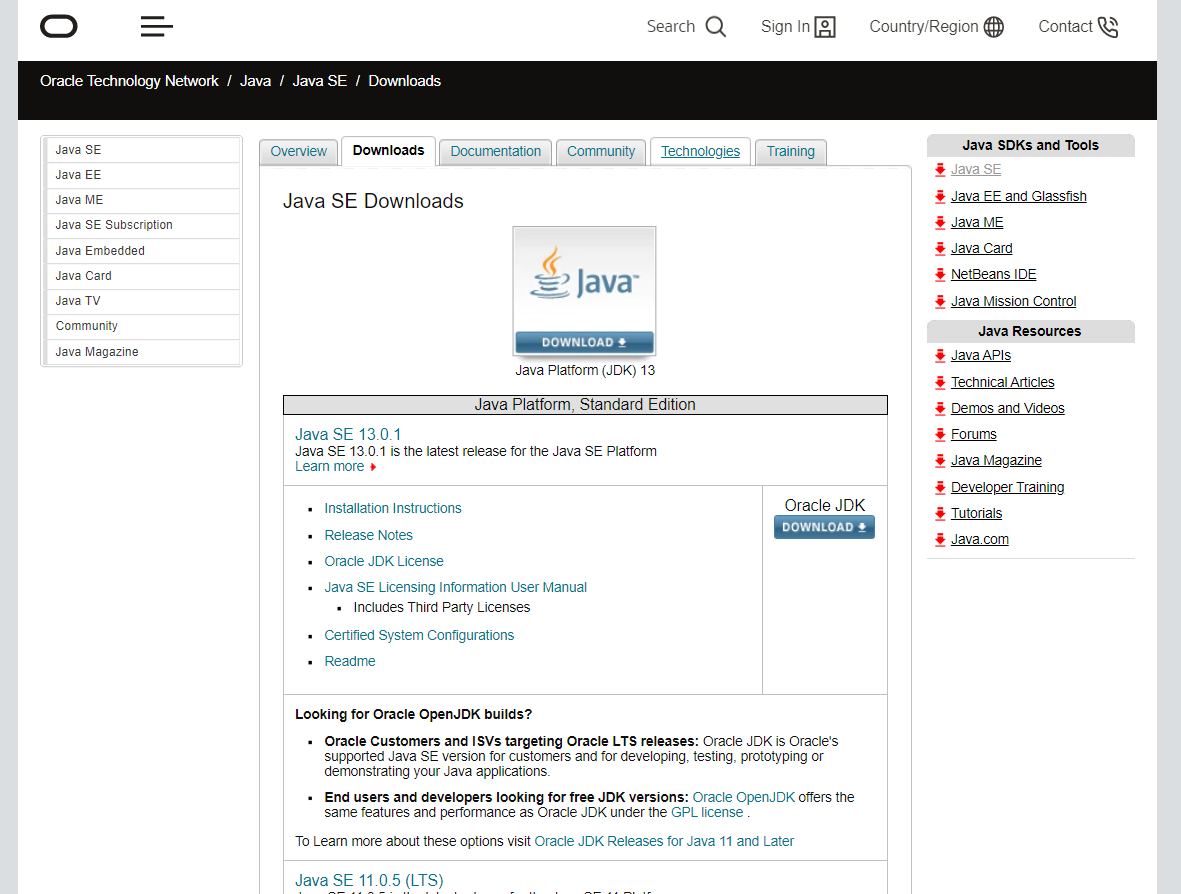Screen dimensions: 1181x894
Task: Open Certified System Configurations link
Action: tap(419, 636)
